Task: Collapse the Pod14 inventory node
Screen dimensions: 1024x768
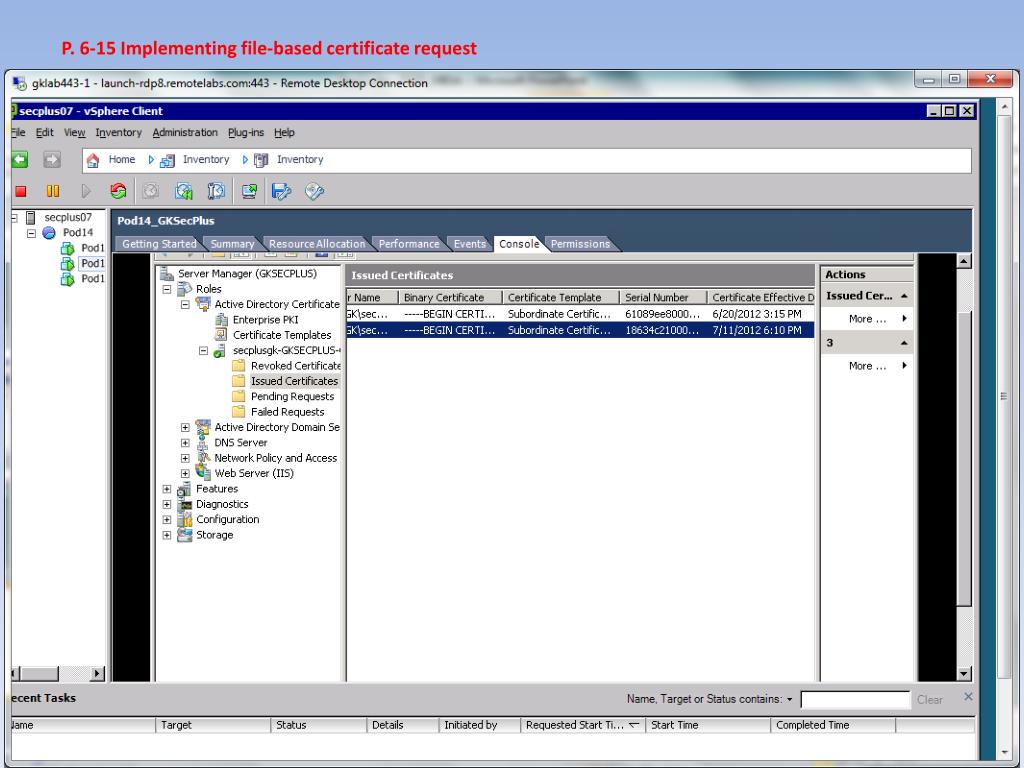Action: pyautogui.click(x=31, y=233)
